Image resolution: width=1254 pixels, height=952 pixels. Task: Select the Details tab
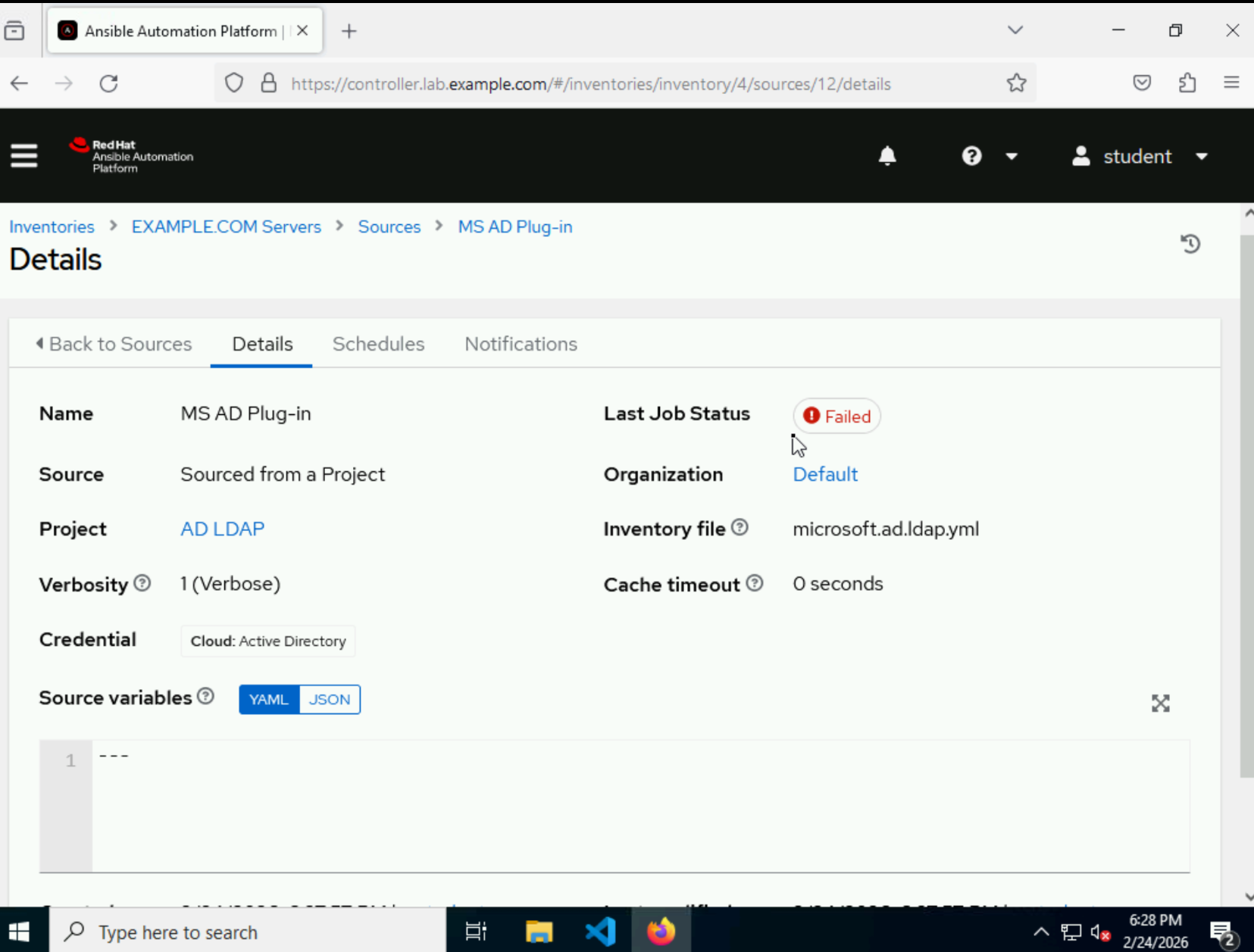262,344
